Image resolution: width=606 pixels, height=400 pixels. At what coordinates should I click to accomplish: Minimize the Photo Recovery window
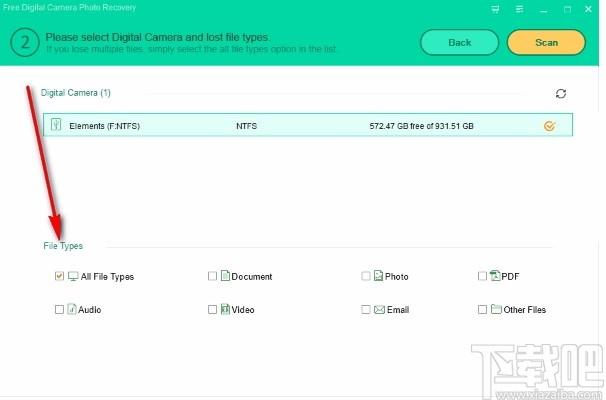[x=543, y=10]
